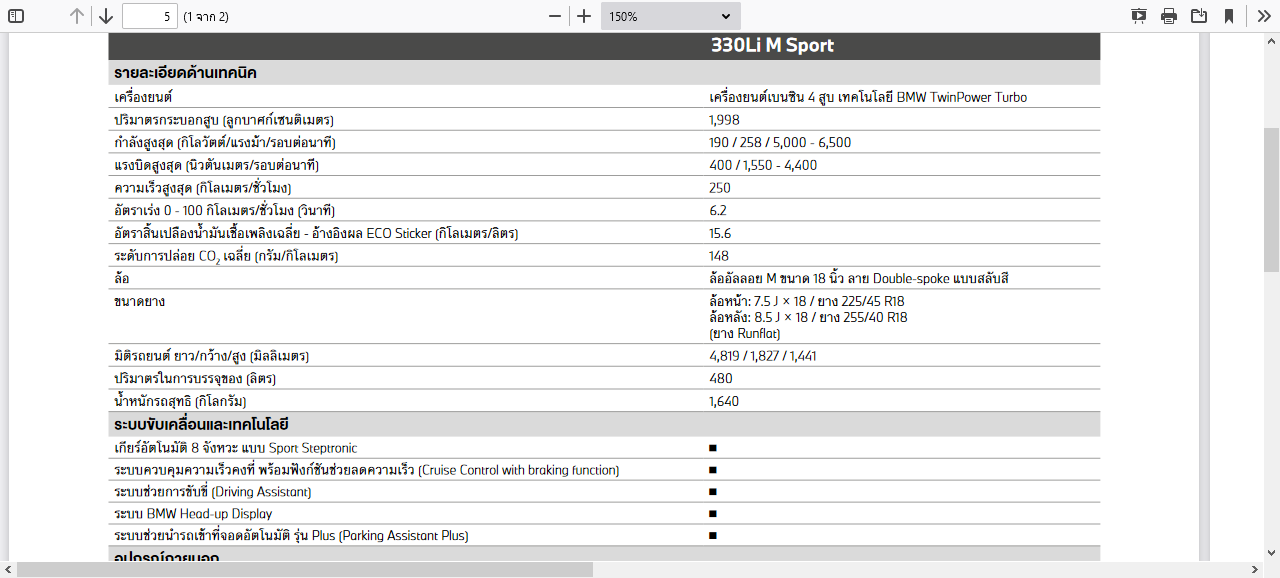Click the 'กำลังสูงสุด' row label
Screen dimensions: 1280x578
(x=225, y=142)
